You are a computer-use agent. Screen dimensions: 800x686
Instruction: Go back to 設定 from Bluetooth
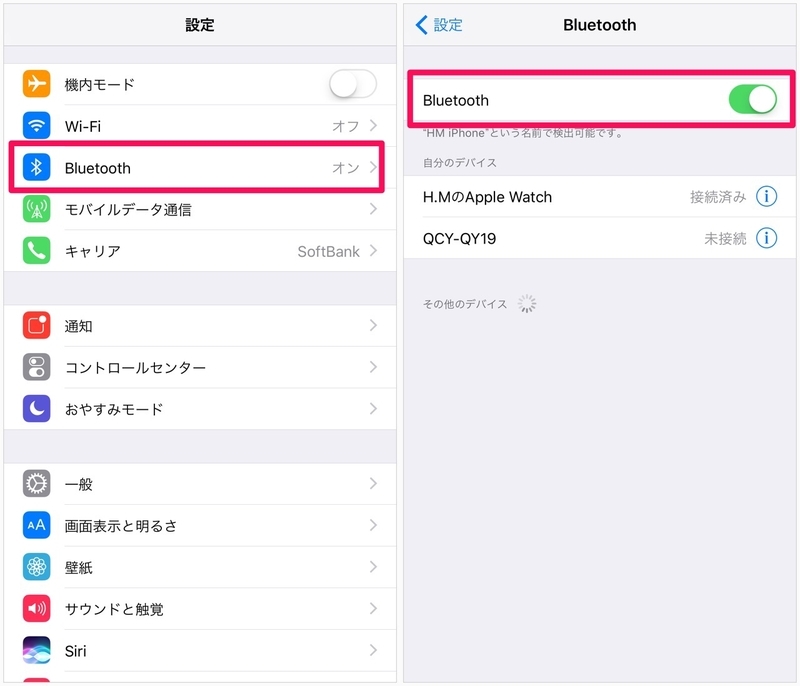pos(439,24)
